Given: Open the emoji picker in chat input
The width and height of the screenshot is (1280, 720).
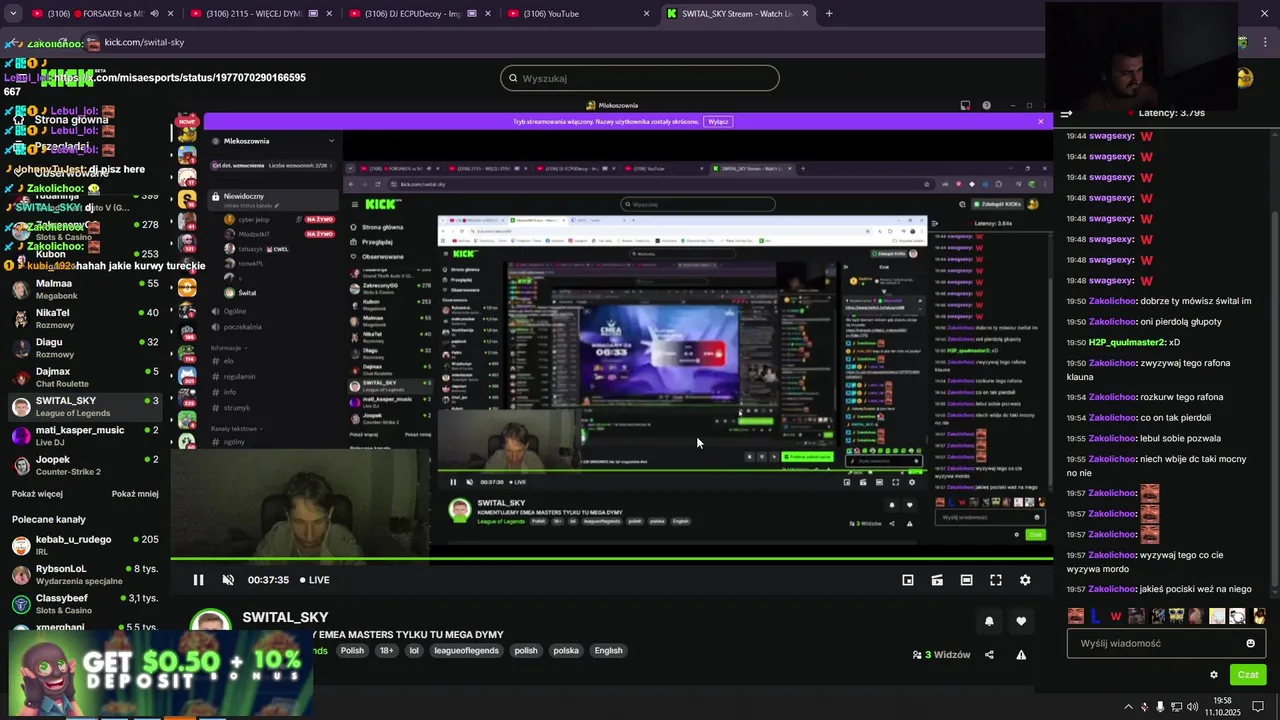Looking at the screenshot, I should [x=1250, y=643].
